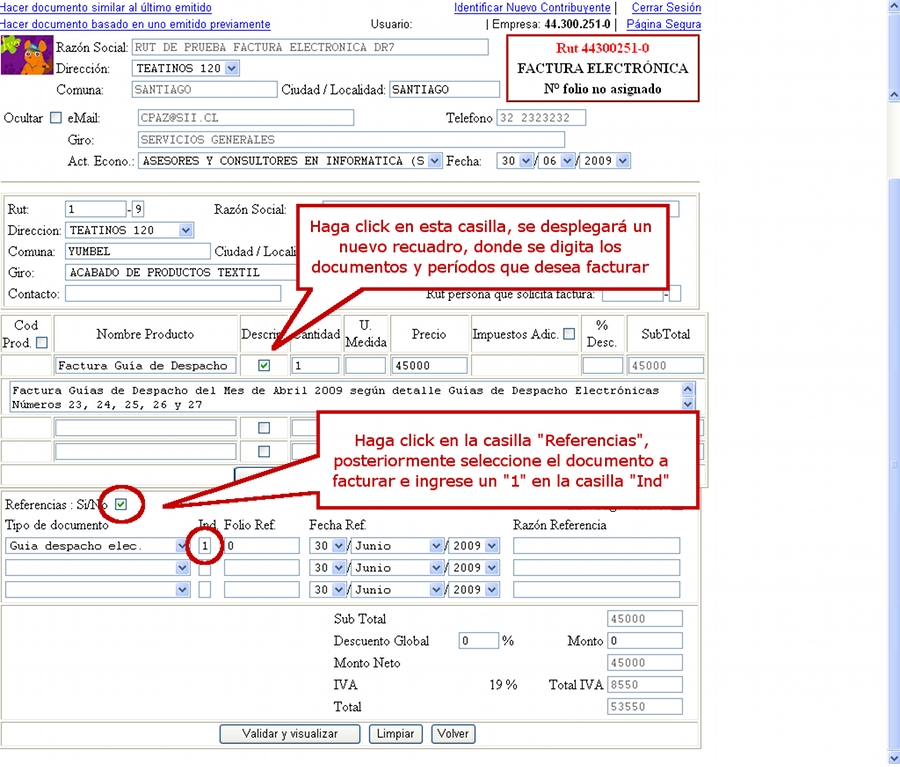
Task: Click the Rut check-digit field containing 9
Action: click(x=138, y=209)
